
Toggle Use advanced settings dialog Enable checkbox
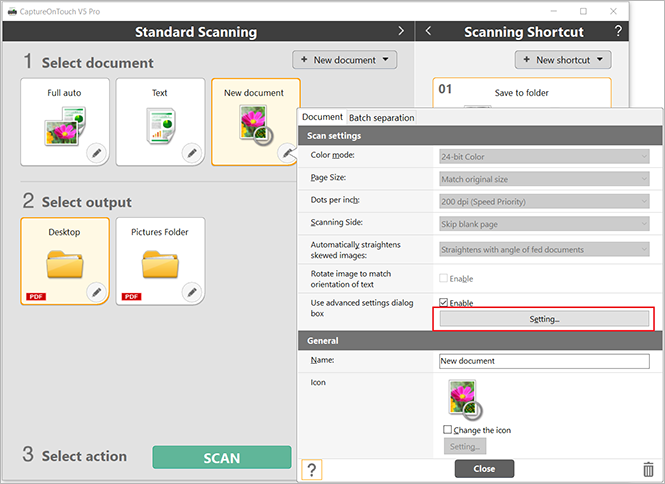click(x=444, y=302)
